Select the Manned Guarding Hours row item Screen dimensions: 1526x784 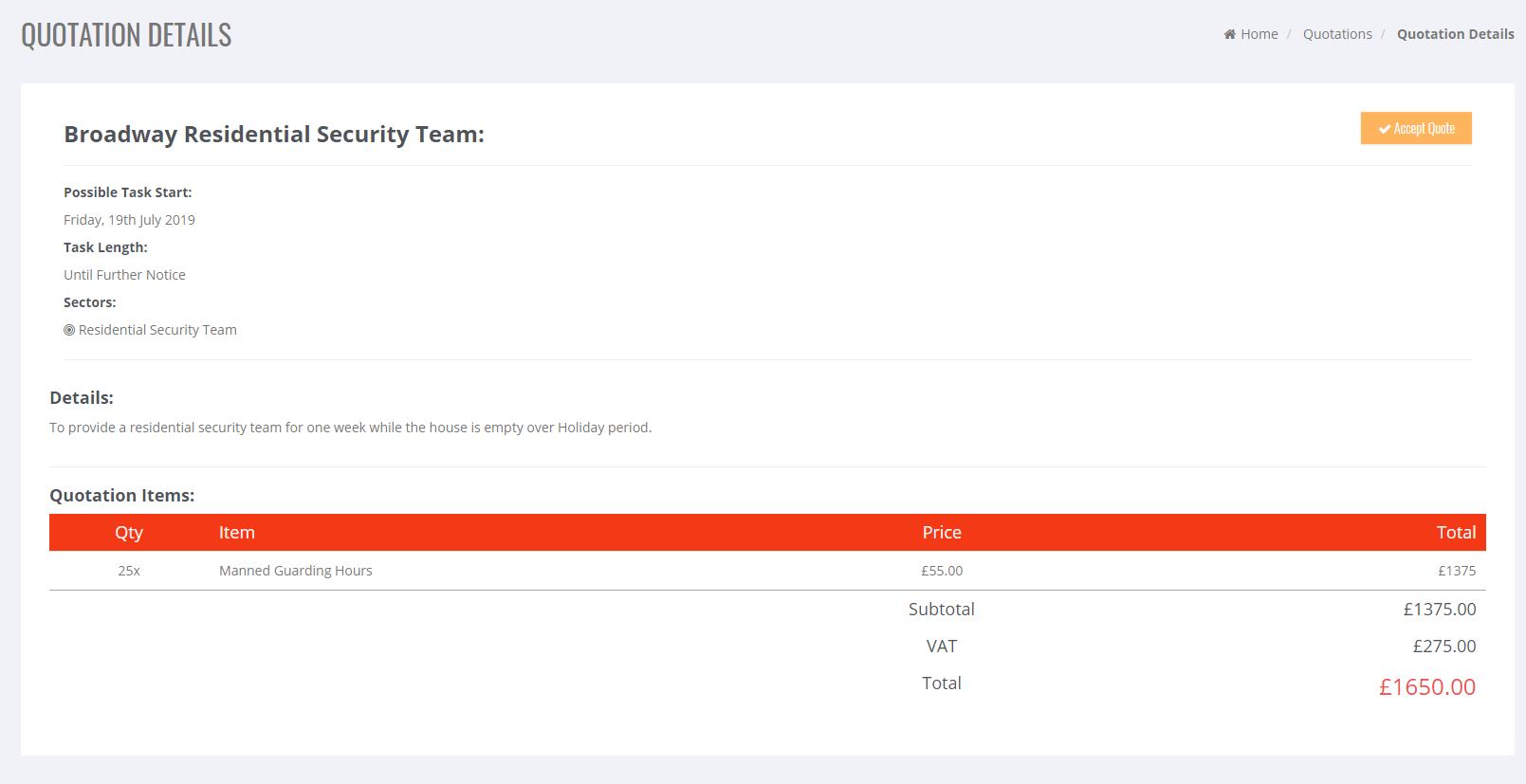296,571
